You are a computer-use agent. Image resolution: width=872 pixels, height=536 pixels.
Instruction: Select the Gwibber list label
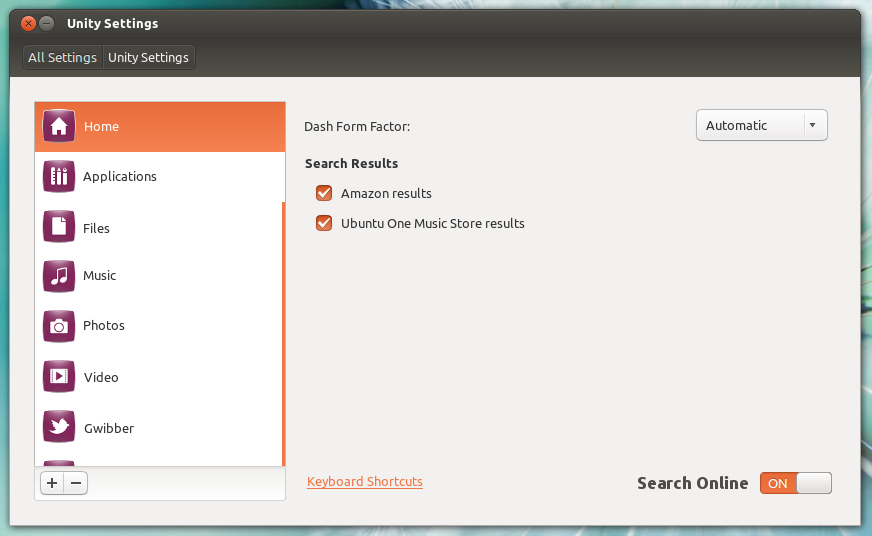pyautogui.click(x=109, y=428)
